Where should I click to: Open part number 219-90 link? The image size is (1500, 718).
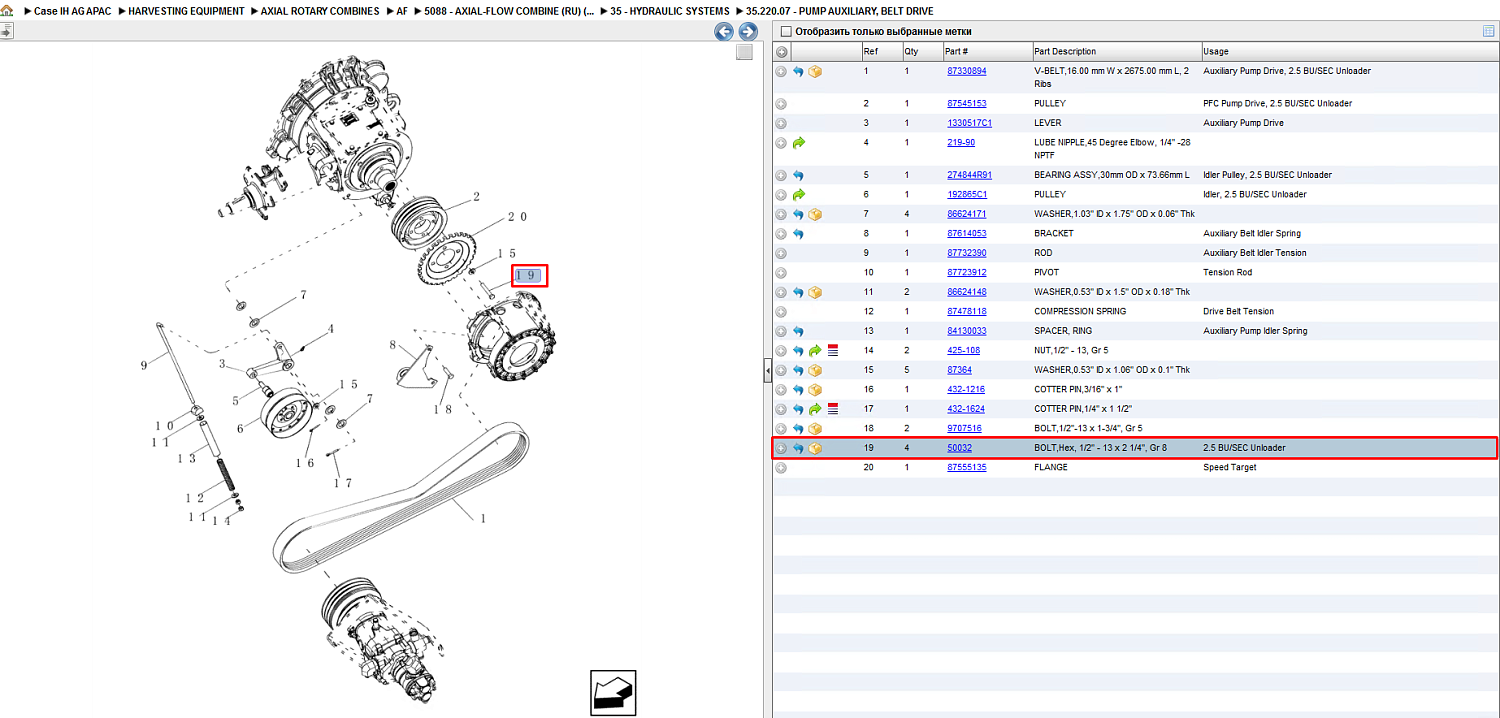961,143
